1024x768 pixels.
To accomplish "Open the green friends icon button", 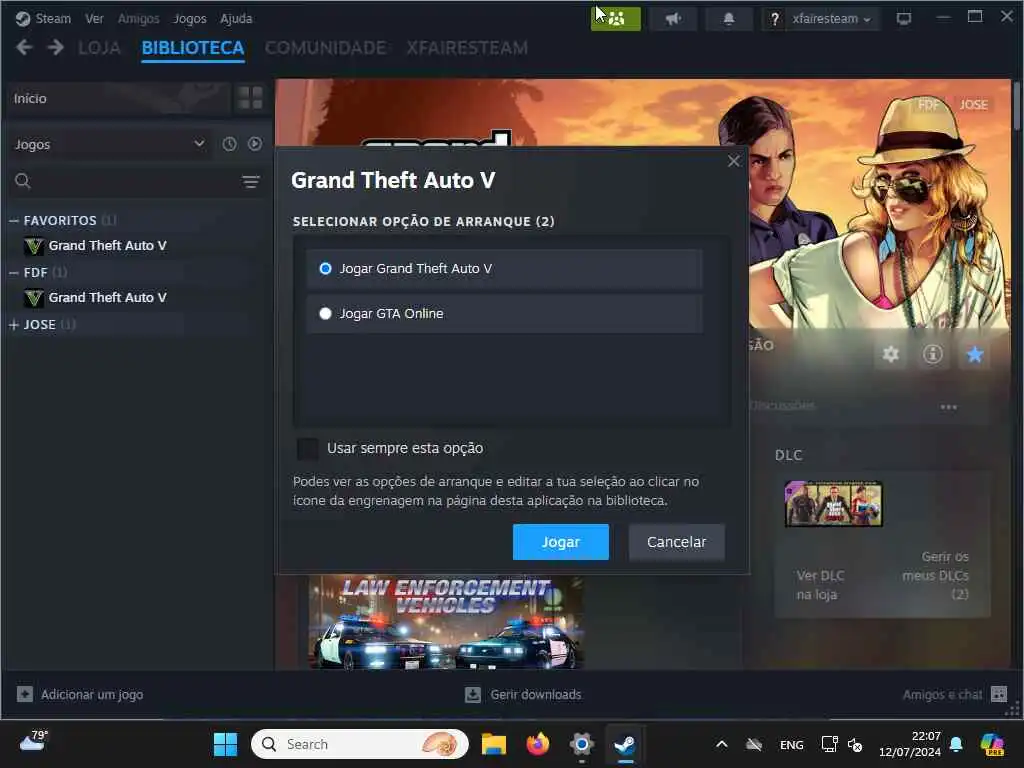I will point(616,18).
